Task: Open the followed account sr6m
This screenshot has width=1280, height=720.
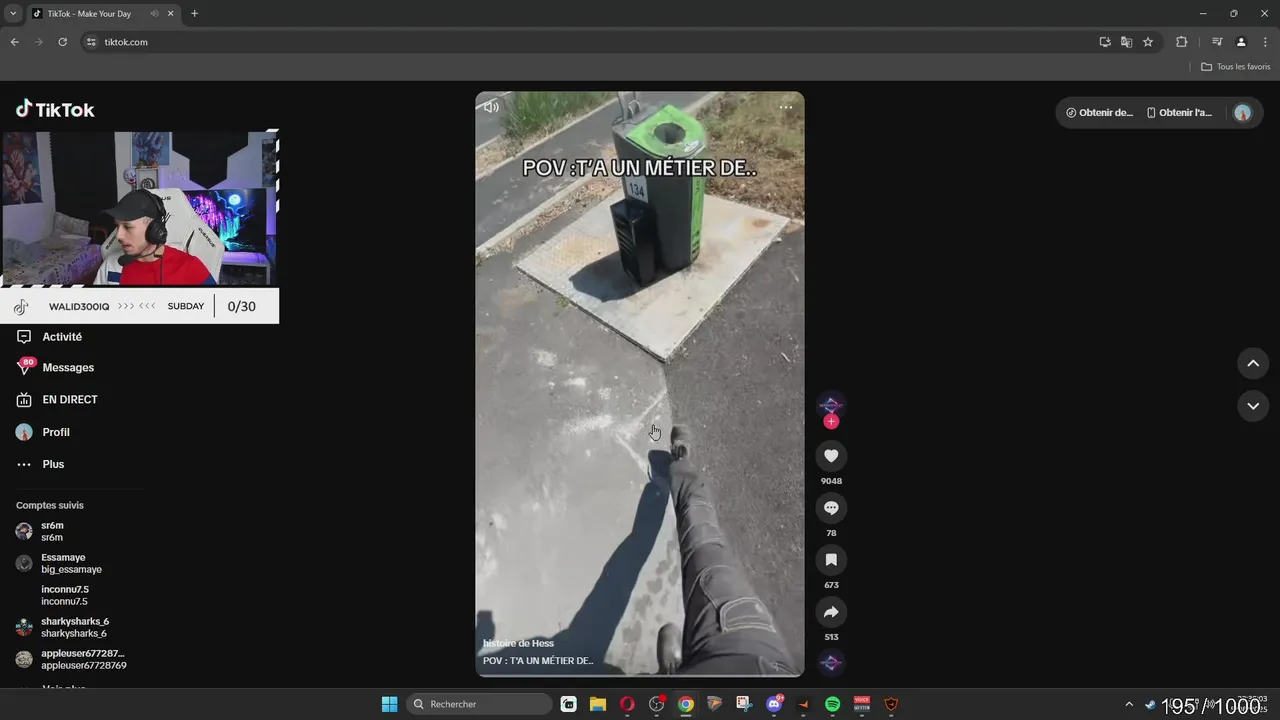Action: [x=52, y=531]
